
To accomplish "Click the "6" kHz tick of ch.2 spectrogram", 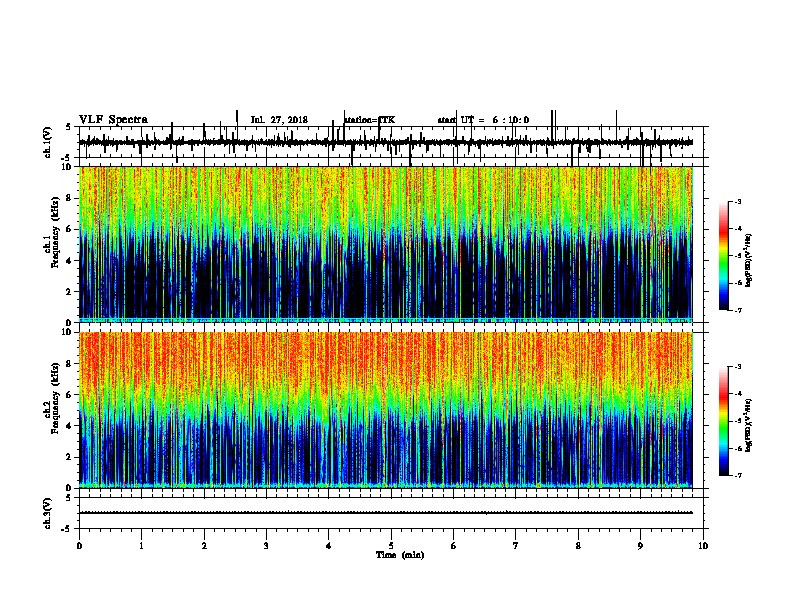I will click(x=70, y=395).
